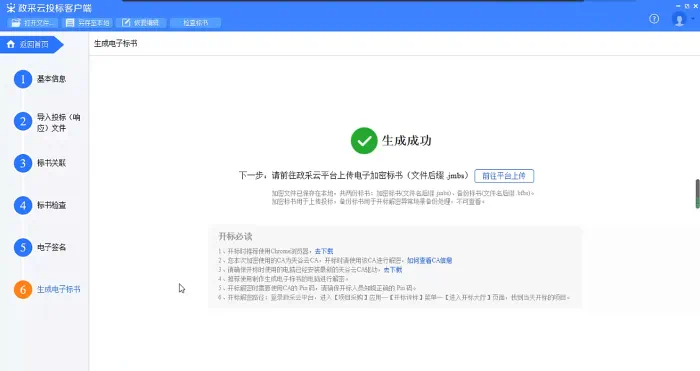Viewport: 700px width, 371px height.
Task: Minimize the 政采云投标客户端 window
Action: click(x=679, y=6)
